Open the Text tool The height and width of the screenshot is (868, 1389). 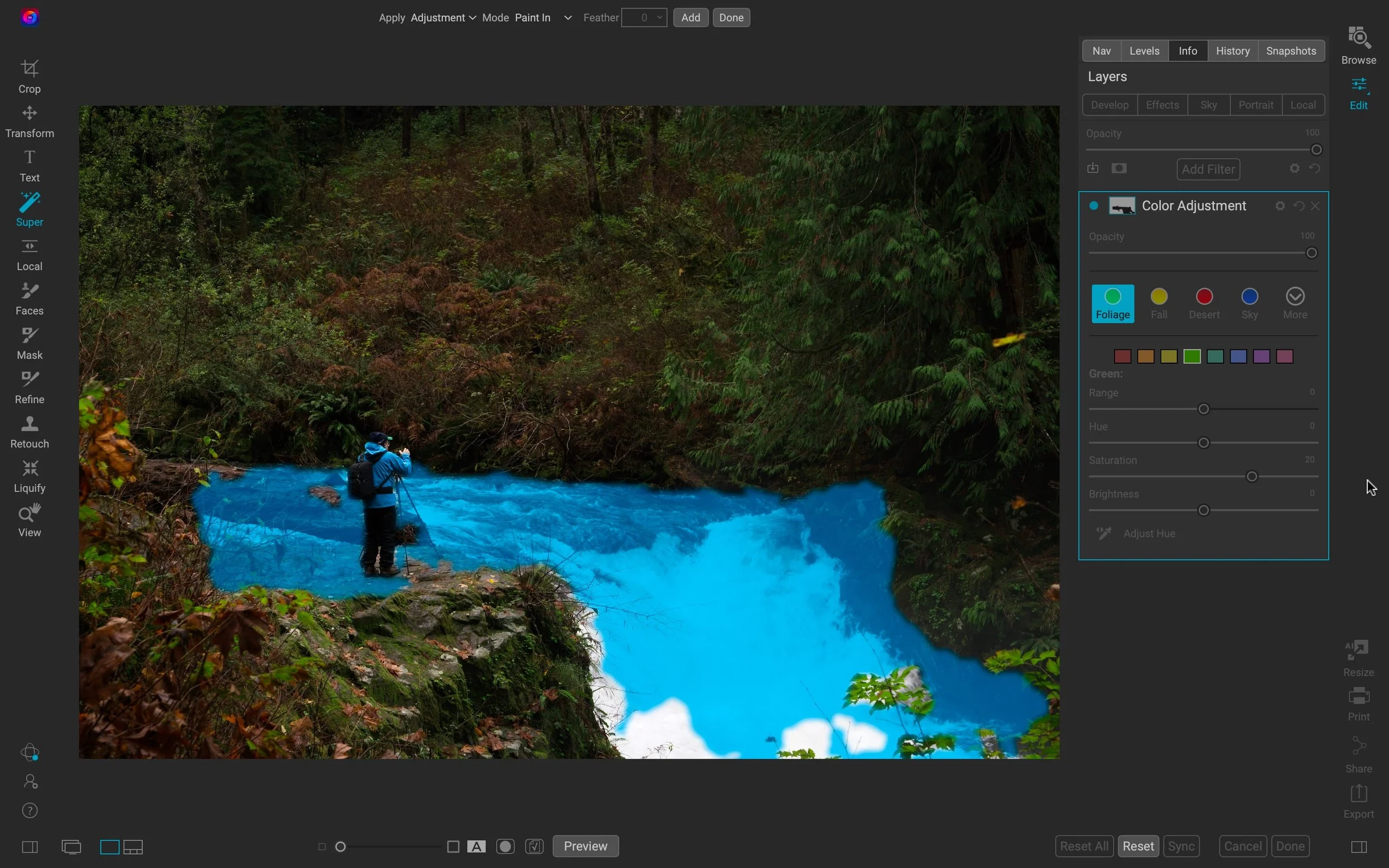tap(29, 165)
